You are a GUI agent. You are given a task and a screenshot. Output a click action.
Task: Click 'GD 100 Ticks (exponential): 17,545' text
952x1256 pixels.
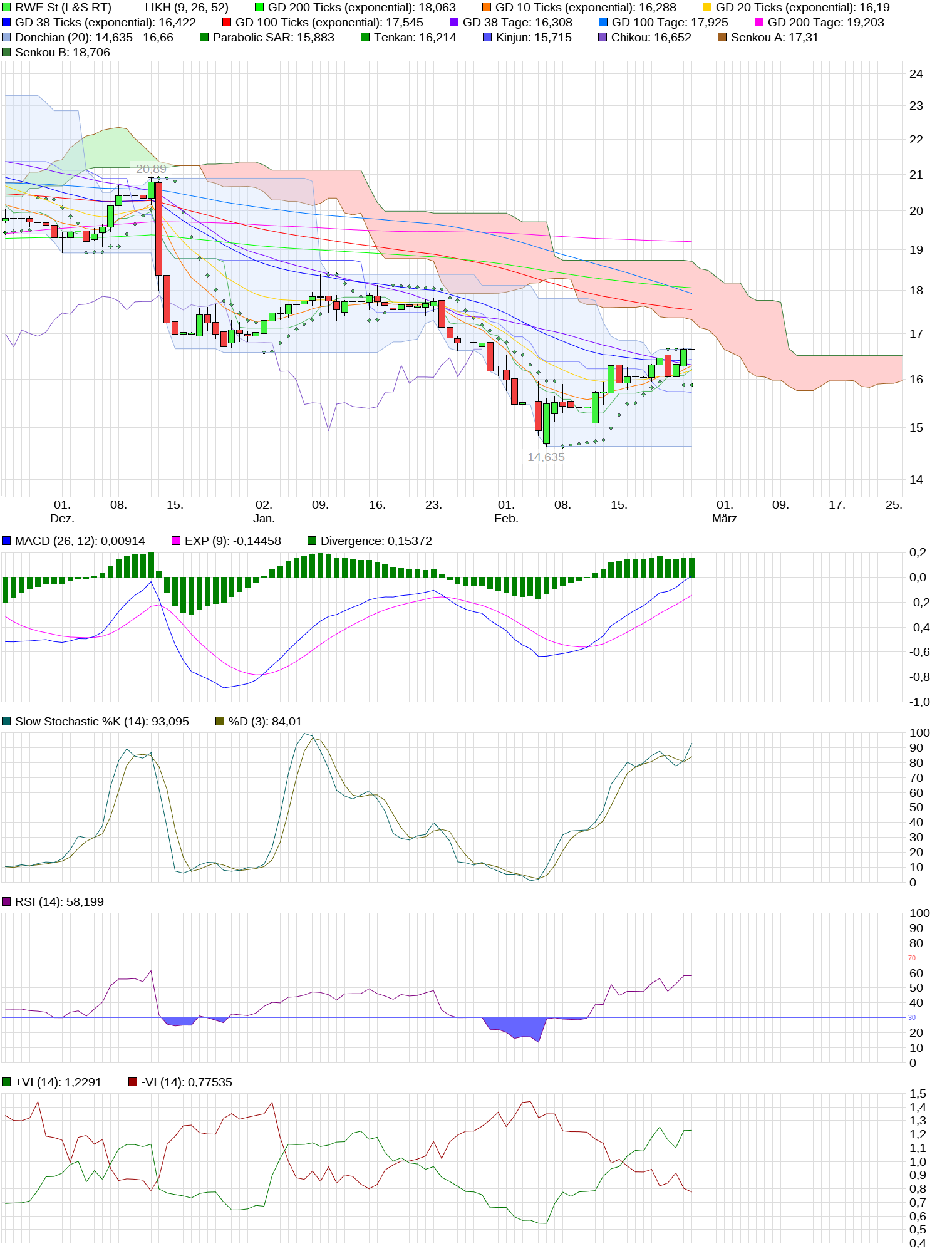pyautogui.click(x=329, y=23)
